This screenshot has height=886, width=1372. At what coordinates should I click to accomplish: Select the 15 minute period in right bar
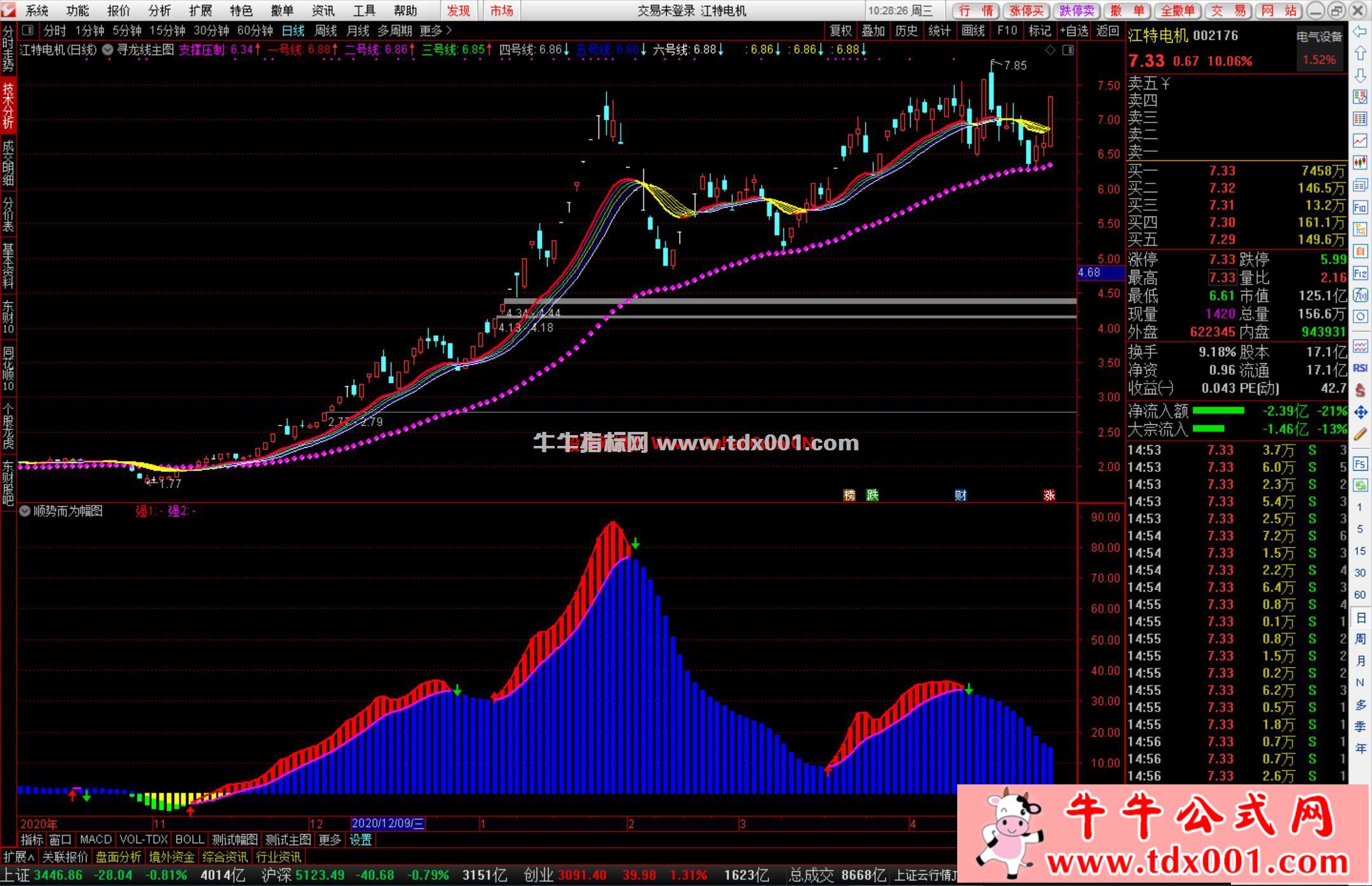[1360, 551]
